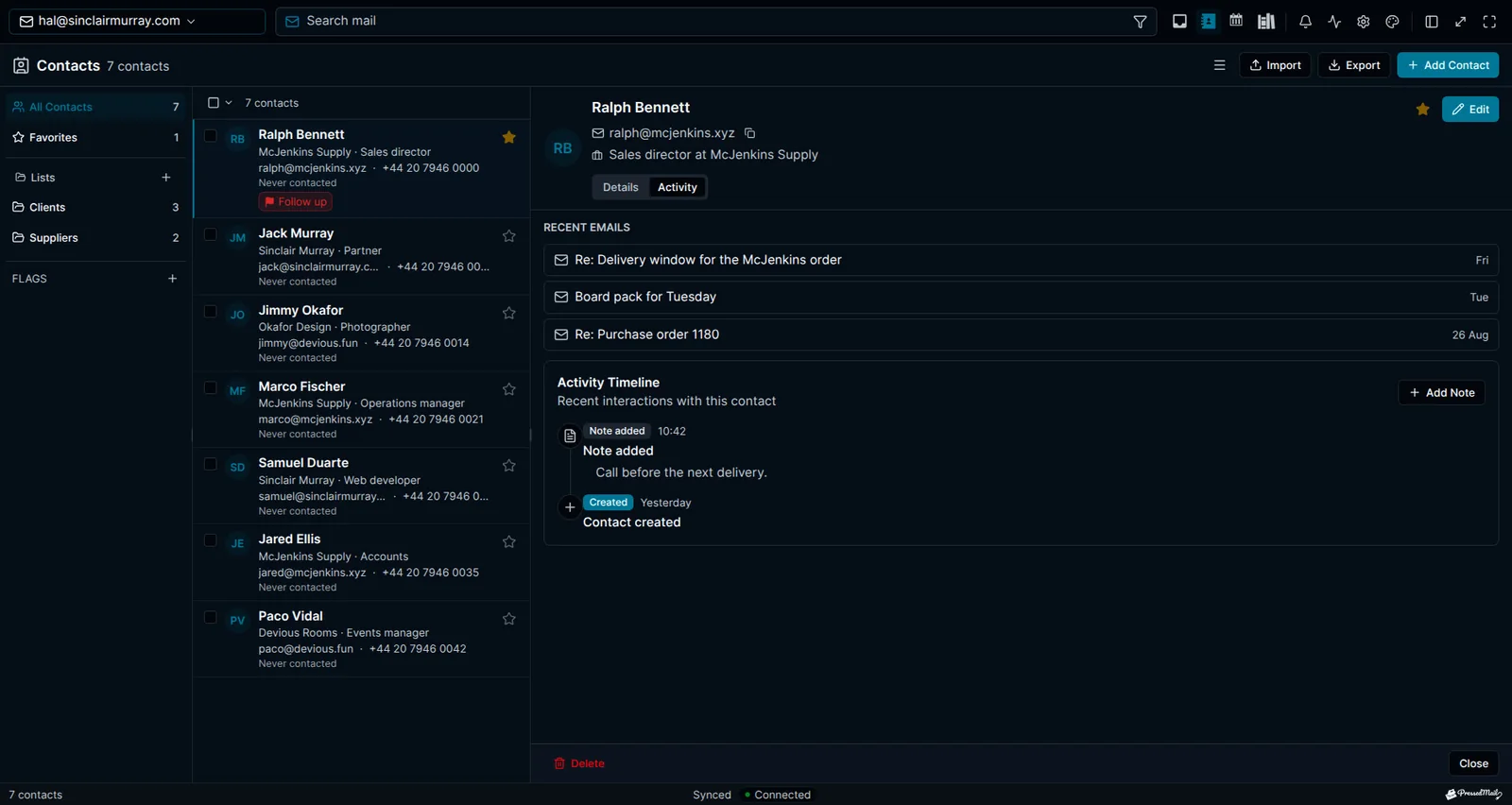Open the Suppliers list
1512x805 pixels.
click(x=95, y=238)
